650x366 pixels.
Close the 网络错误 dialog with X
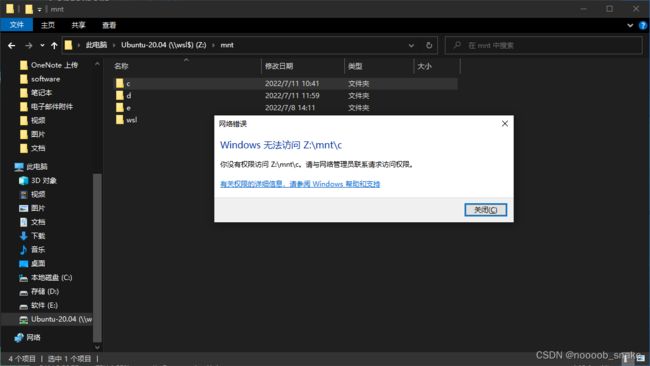pyautogui.click(x=504, y=124)
